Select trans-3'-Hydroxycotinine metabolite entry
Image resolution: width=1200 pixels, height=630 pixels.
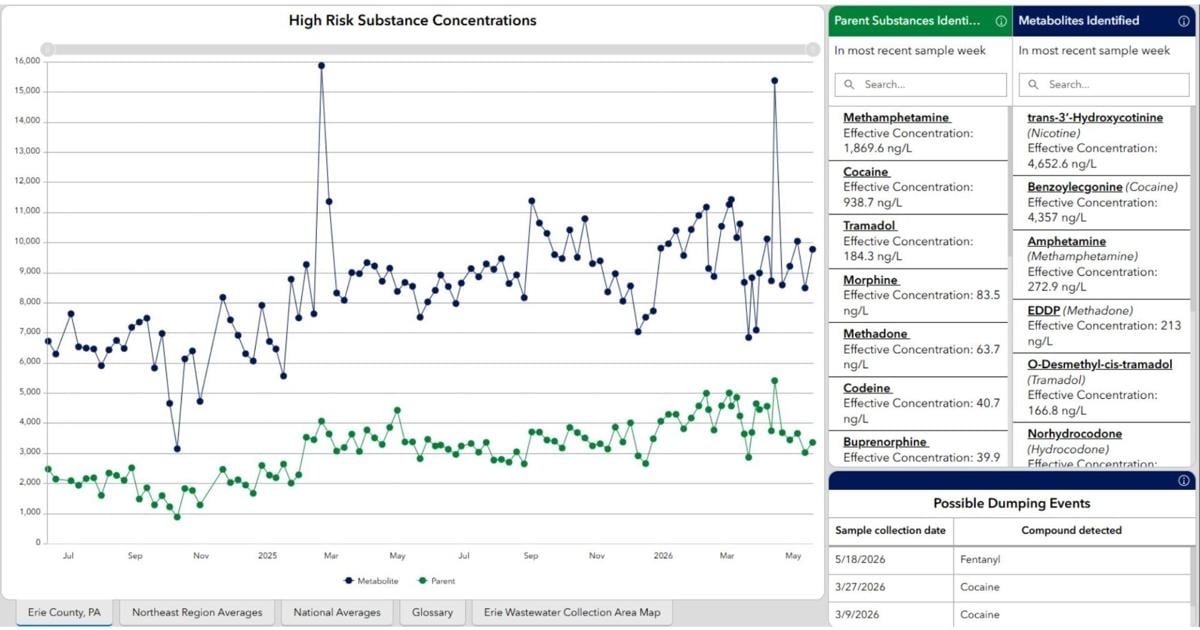tap(1095, 117)
